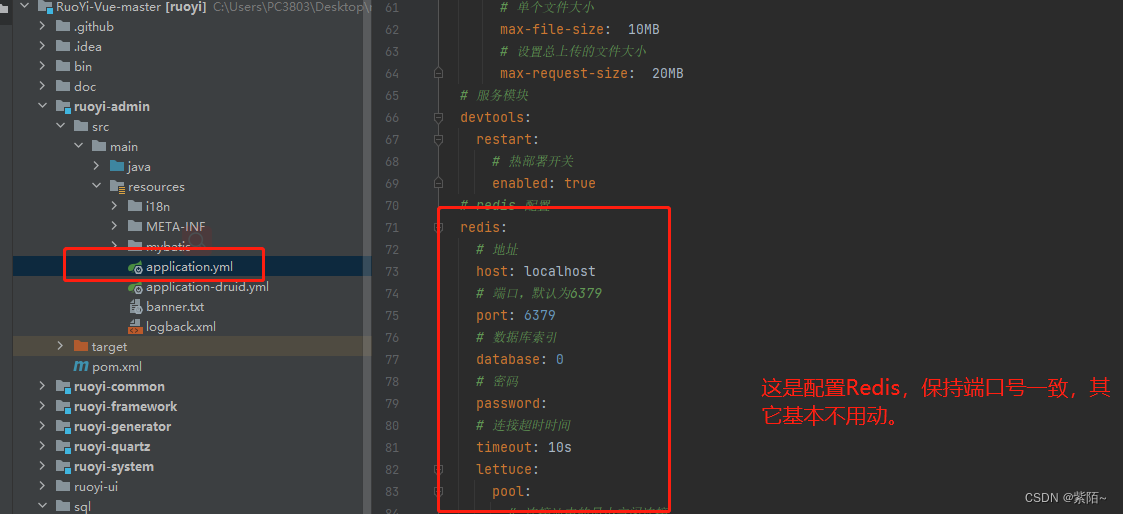1123x514 pixels.
Task: Click the ruoyi-ui folder icon
Action: coord(63,487)
